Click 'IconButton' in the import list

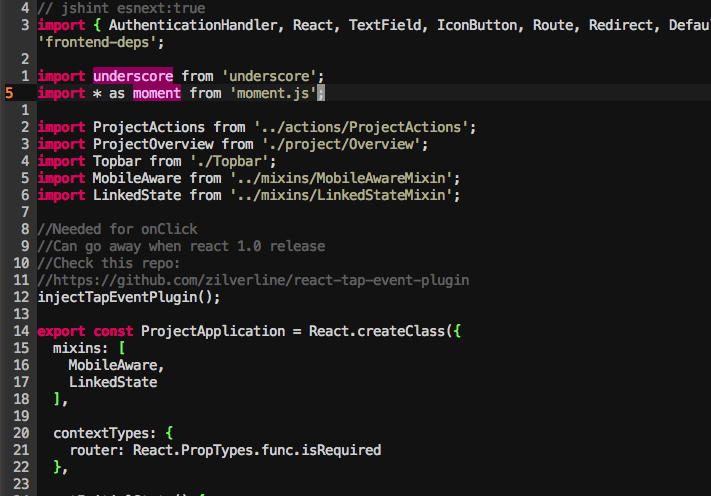coord(477,25)
